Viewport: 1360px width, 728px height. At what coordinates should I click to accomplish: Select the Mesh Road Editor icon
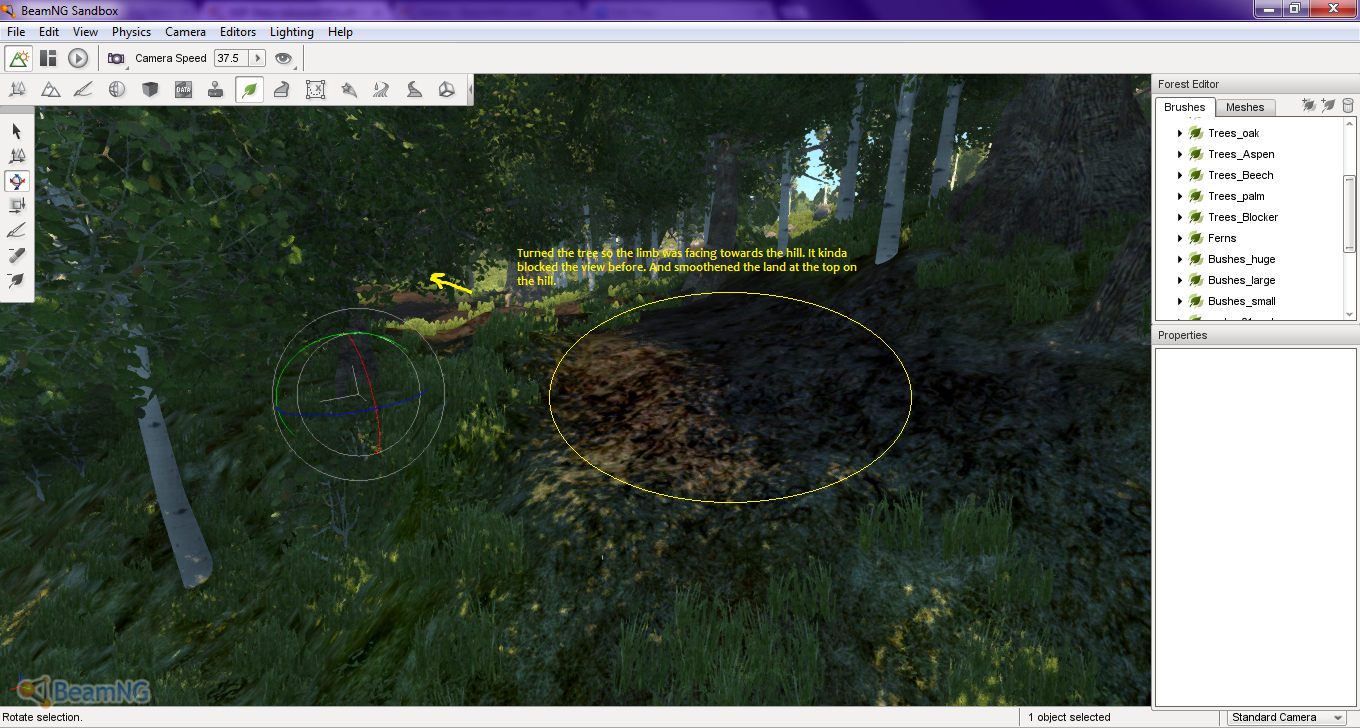tap(282, 89)
